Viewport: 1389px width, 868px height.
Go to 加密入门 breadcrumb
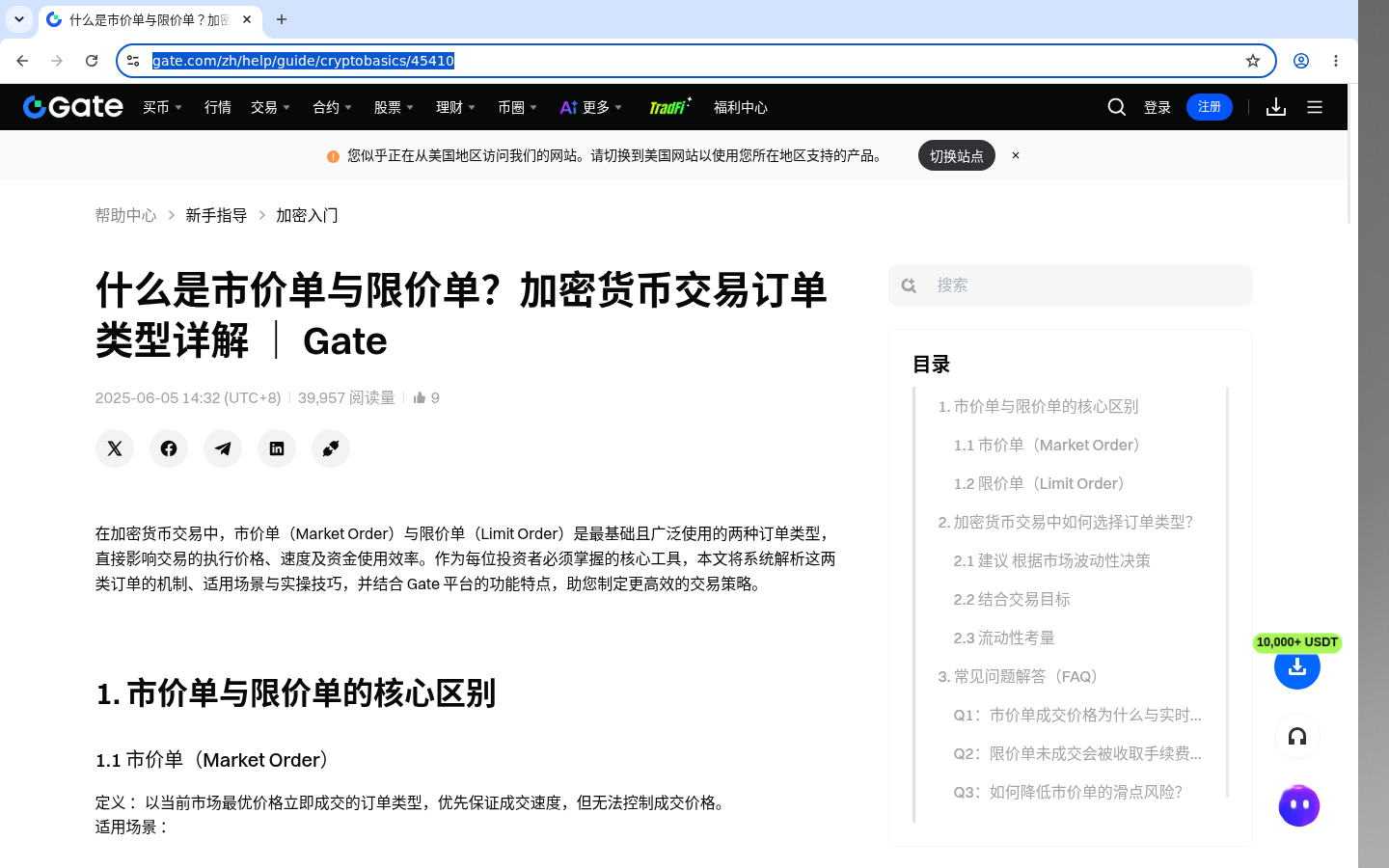(307, 215)
